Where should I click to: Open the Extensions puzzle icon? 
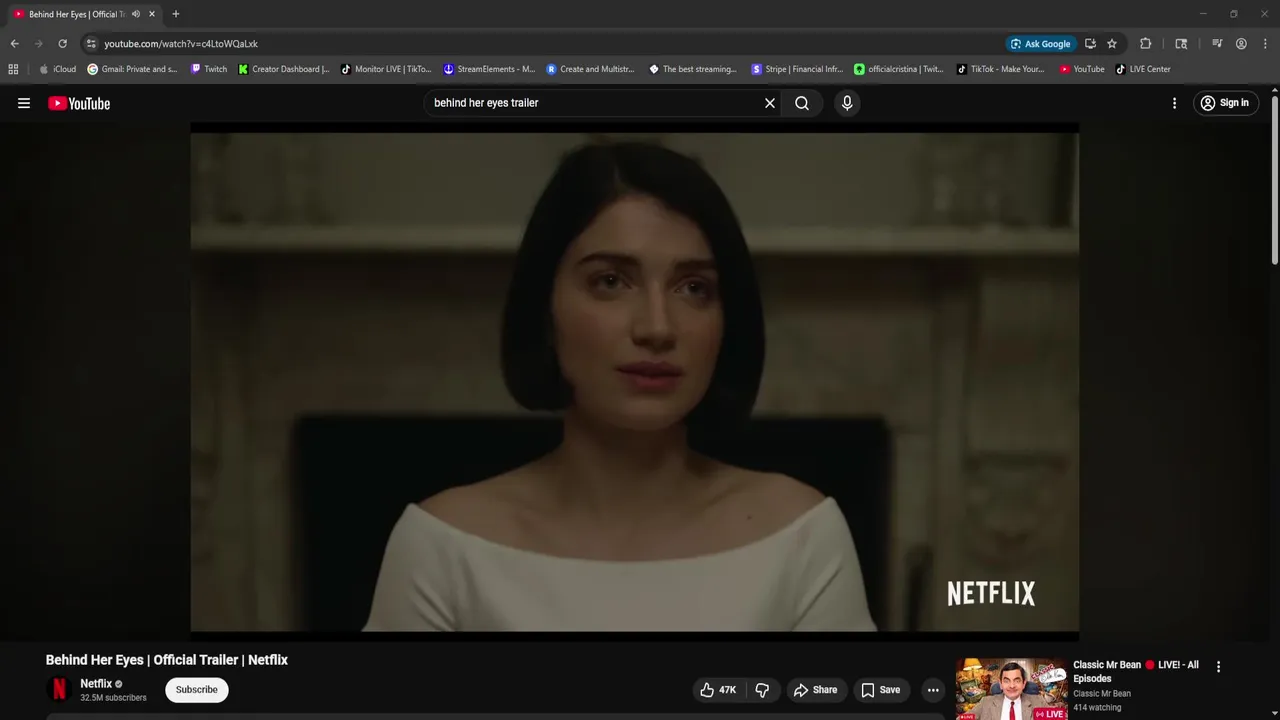1146,44
